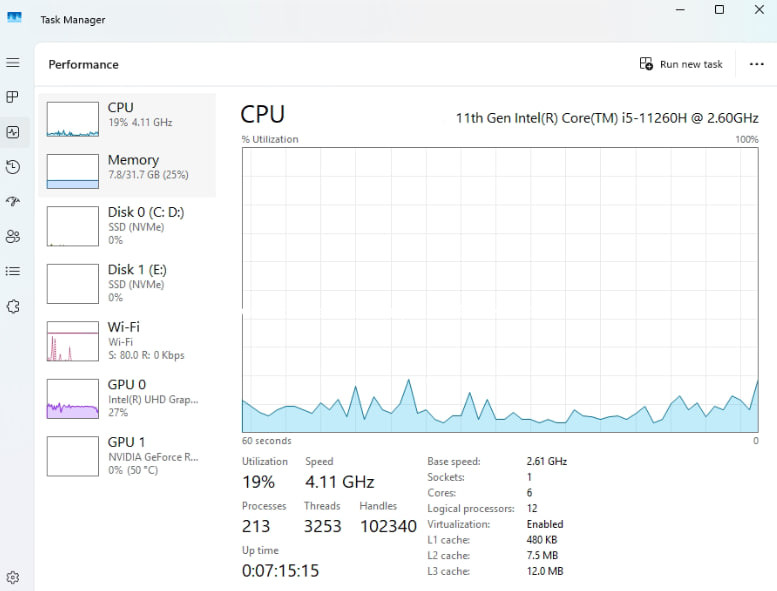The width and height of the screenshot is (777, 591).
Task: Go to the Processes page icon
Action: point(13,97)
